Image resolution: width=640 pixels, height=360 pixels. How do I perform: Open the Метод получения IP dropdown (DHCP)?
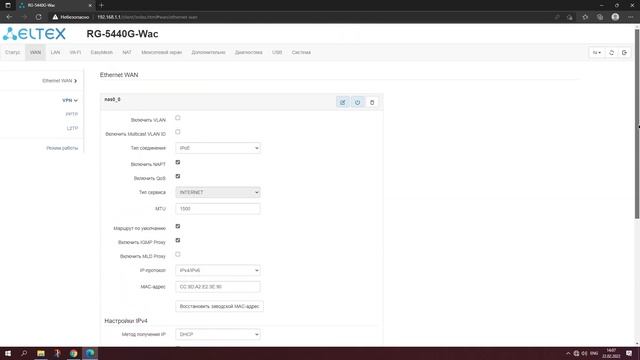218,334
